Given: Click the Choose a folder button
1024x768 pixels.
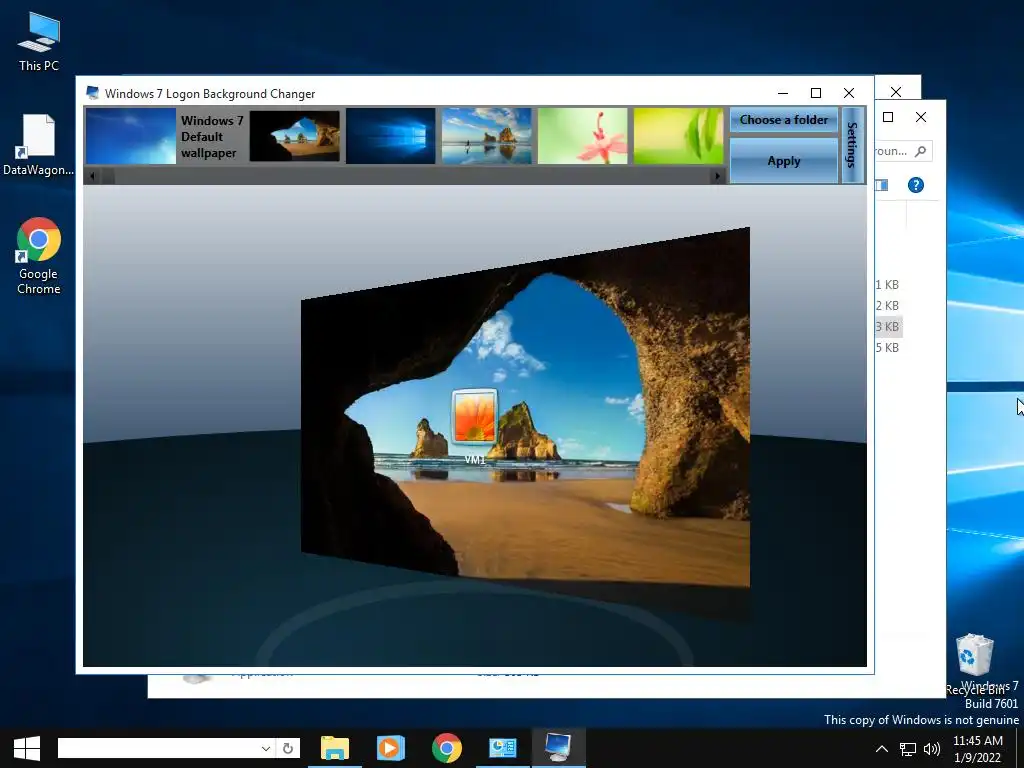Looking at the screenshot, I should pyautogui.click(x=784, y=120).
